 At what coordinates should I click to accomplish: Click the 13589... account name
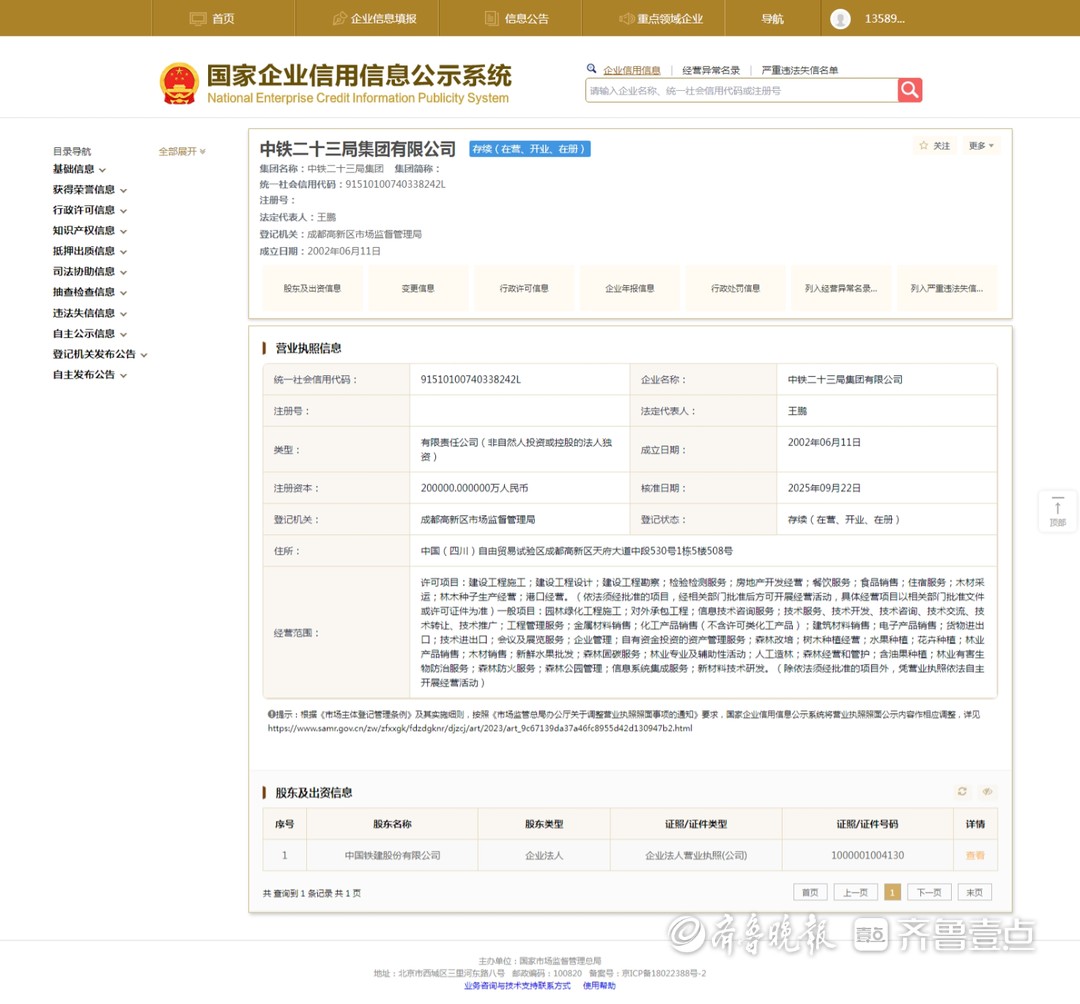pos(884,19)
